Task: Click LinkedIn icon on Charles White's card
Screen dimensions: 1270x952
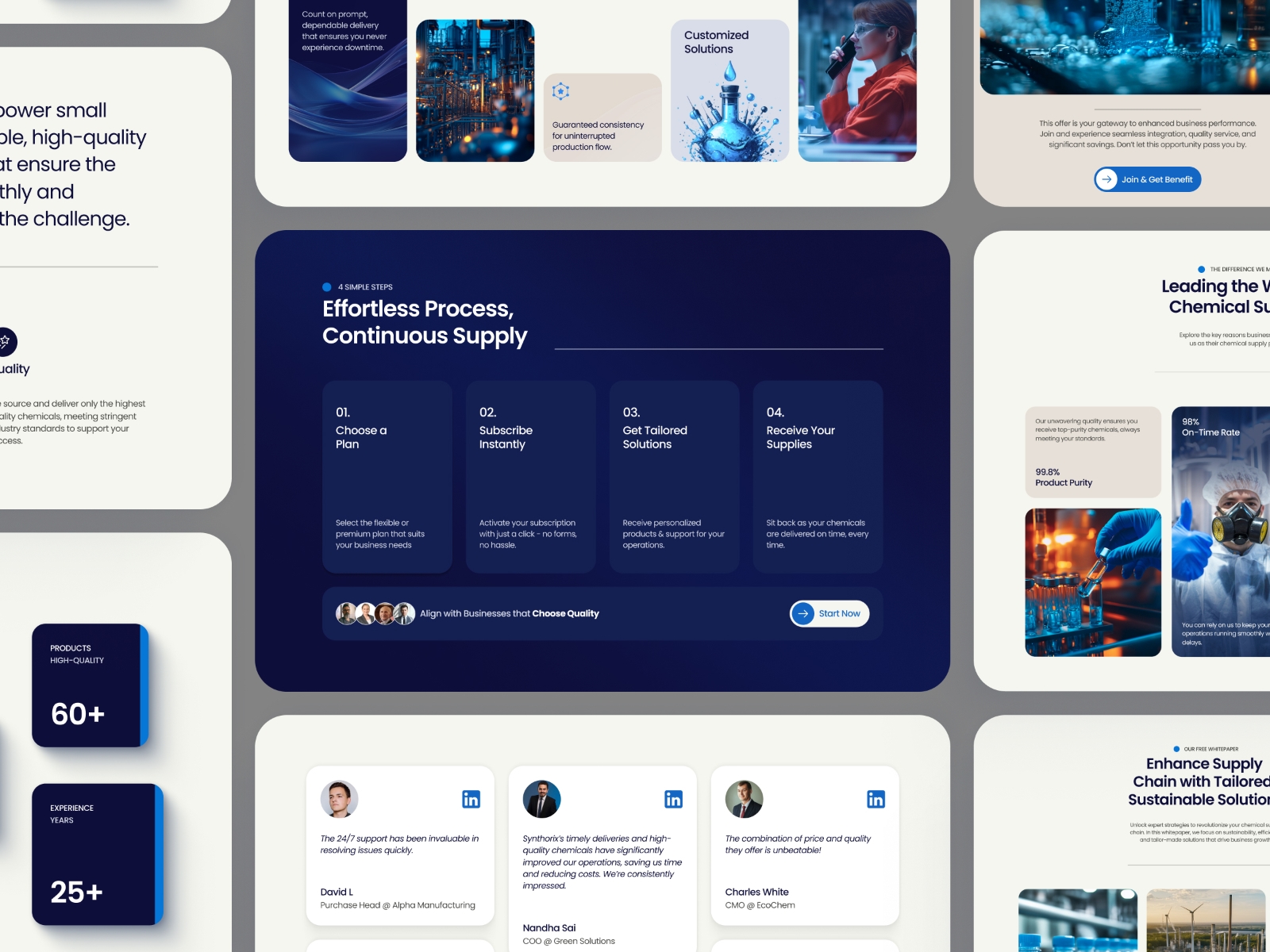Action: coord(876,799)
